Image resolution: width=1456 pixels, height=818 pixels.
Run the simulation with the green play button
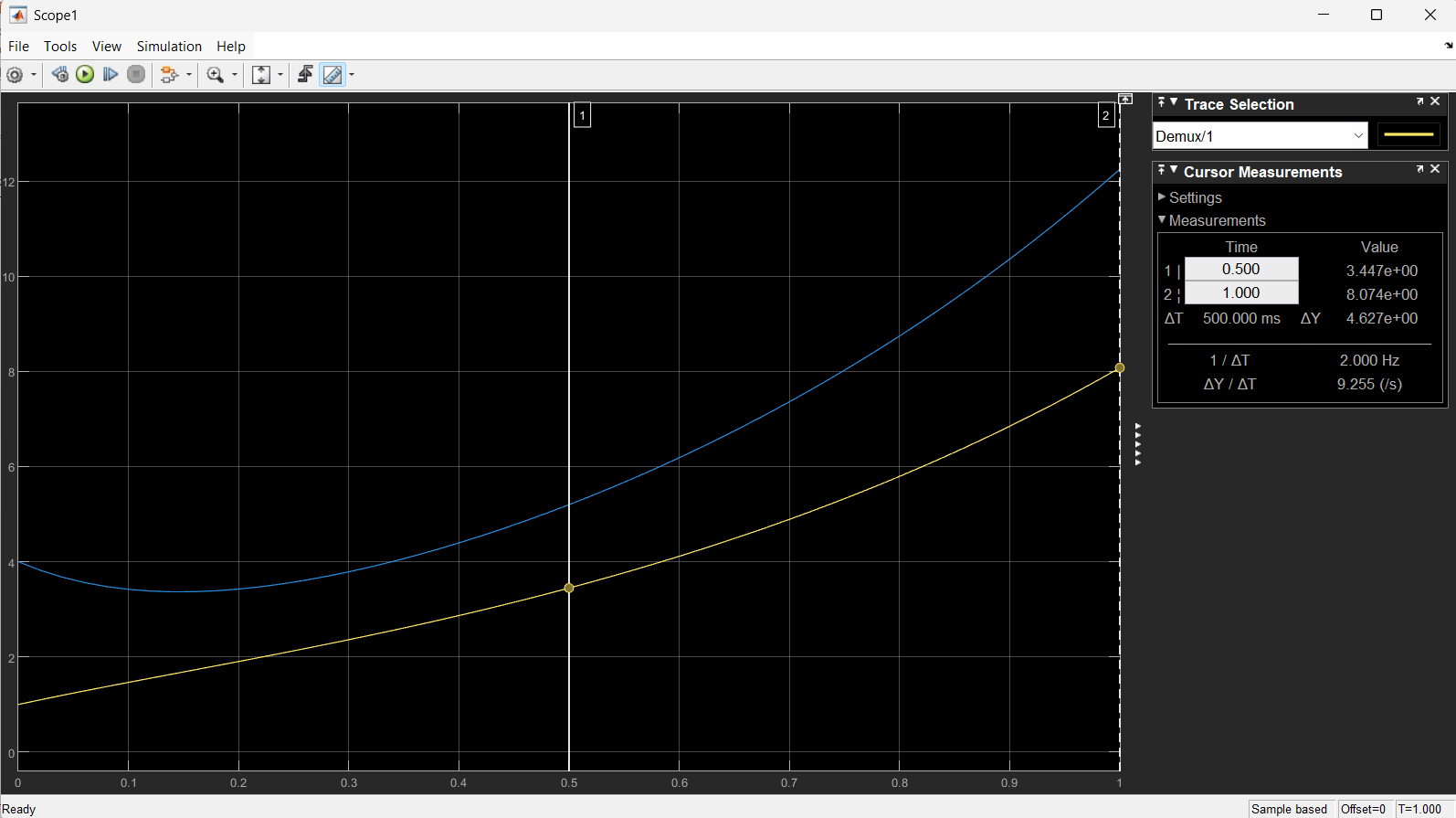(85, 75)
